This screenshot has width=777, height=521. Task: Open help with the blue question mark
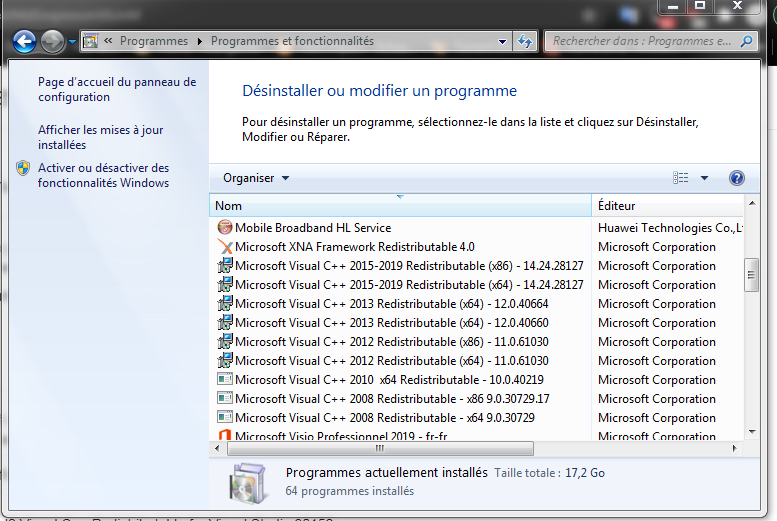[x=737, y=177]
